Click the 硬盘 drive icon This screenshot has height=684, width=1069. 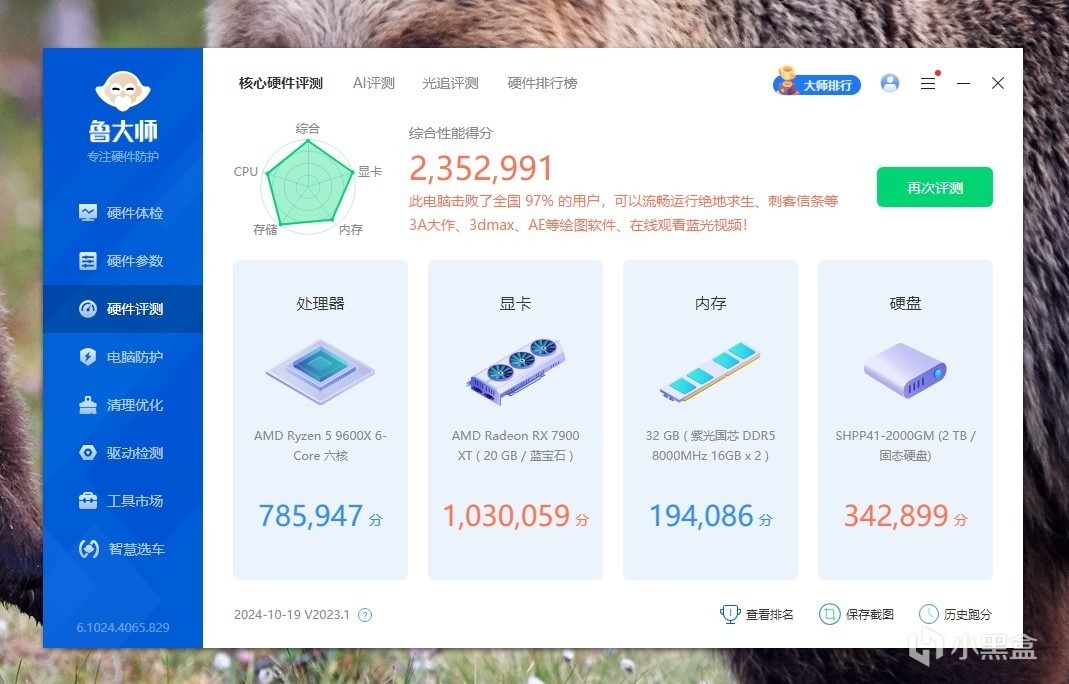(x=905, y=371)
